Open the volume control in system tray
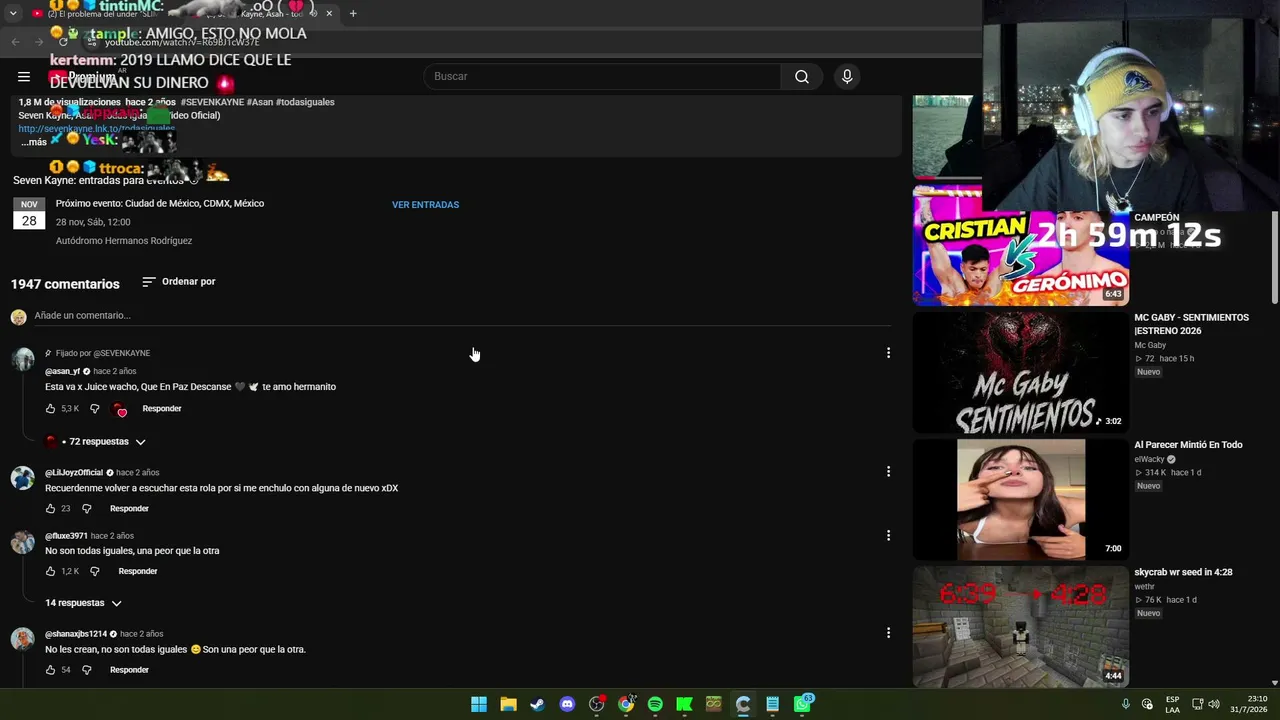The image size is (1280, 720). (1214, 704)
